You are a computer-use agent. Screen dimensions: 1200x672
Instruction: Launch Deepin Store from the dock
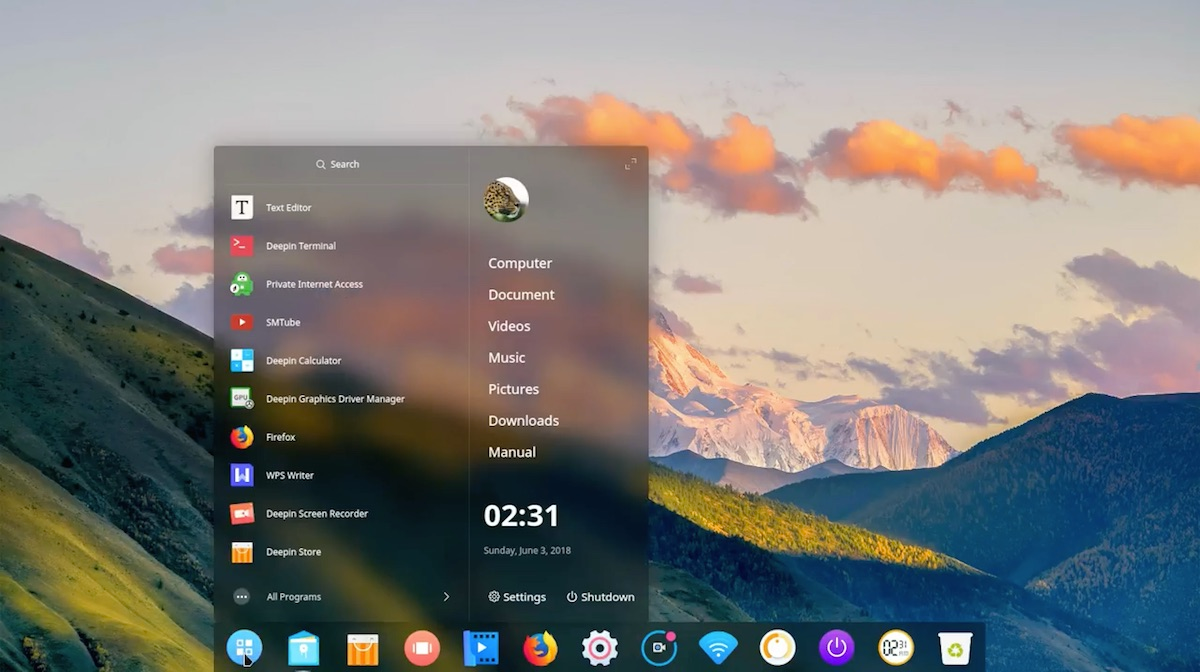362,649
